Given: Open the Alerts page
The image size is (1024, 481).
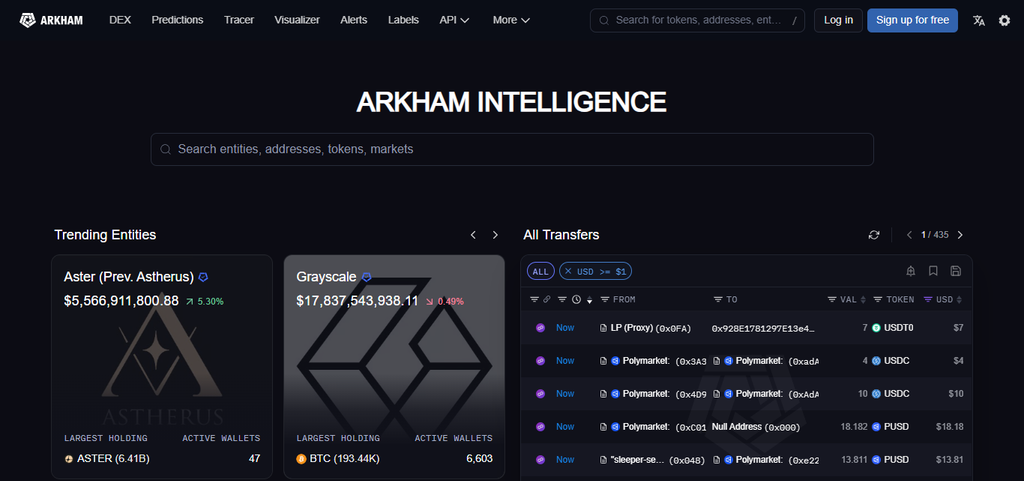Looking at the screenshot, I should 354,20.
